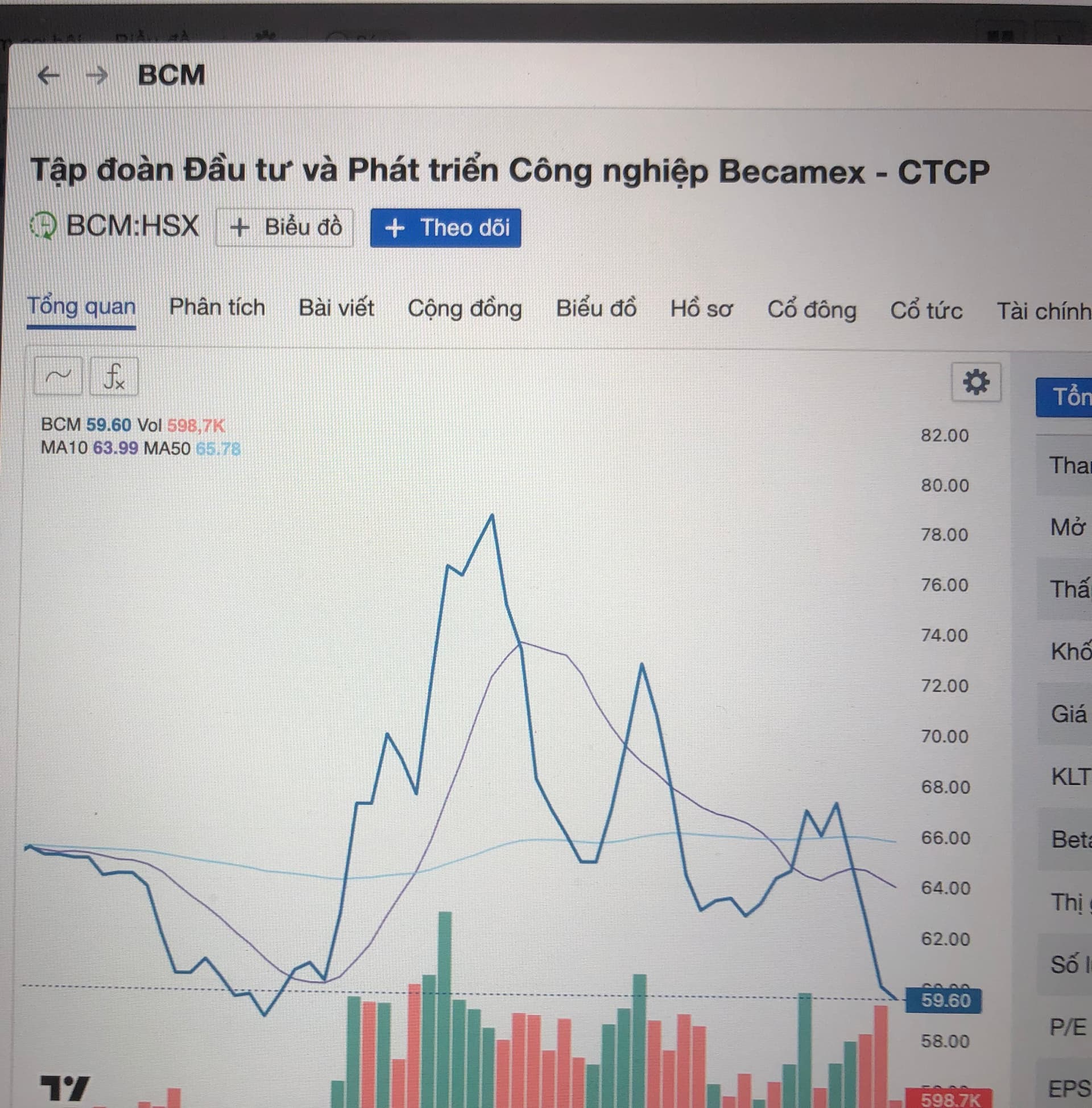
Task: Select the 'Tổng quan' tab
Action: [x=81, y=307]
